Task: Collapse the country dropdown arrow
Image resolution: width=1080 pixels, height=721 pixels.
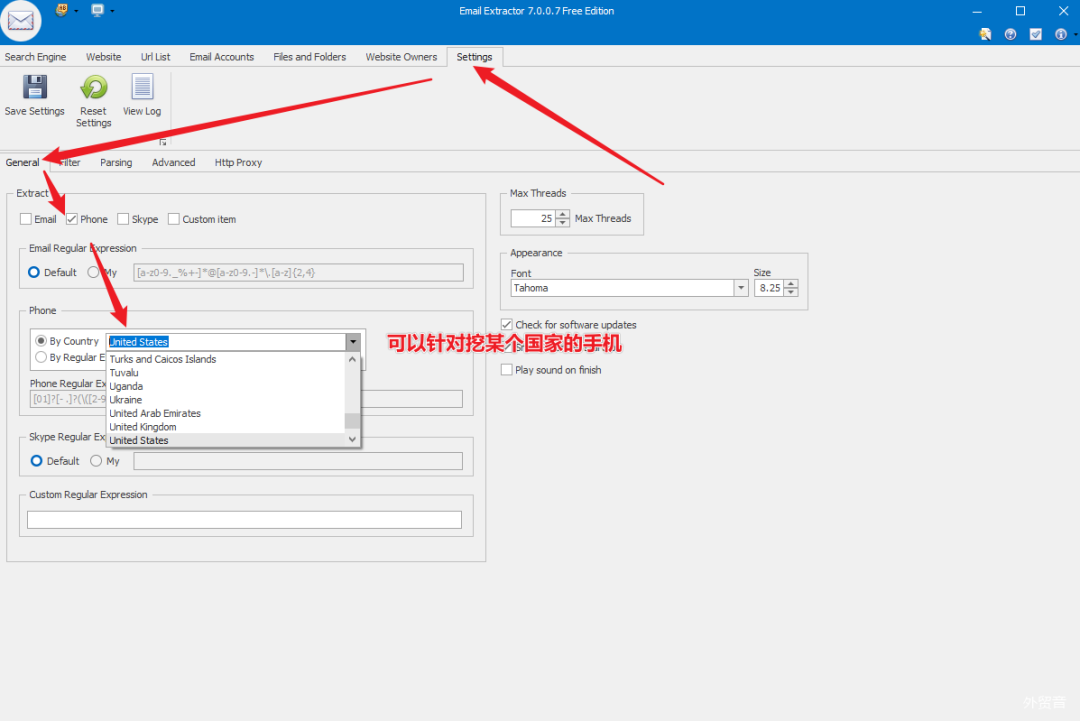Action: tap(353, 342)
